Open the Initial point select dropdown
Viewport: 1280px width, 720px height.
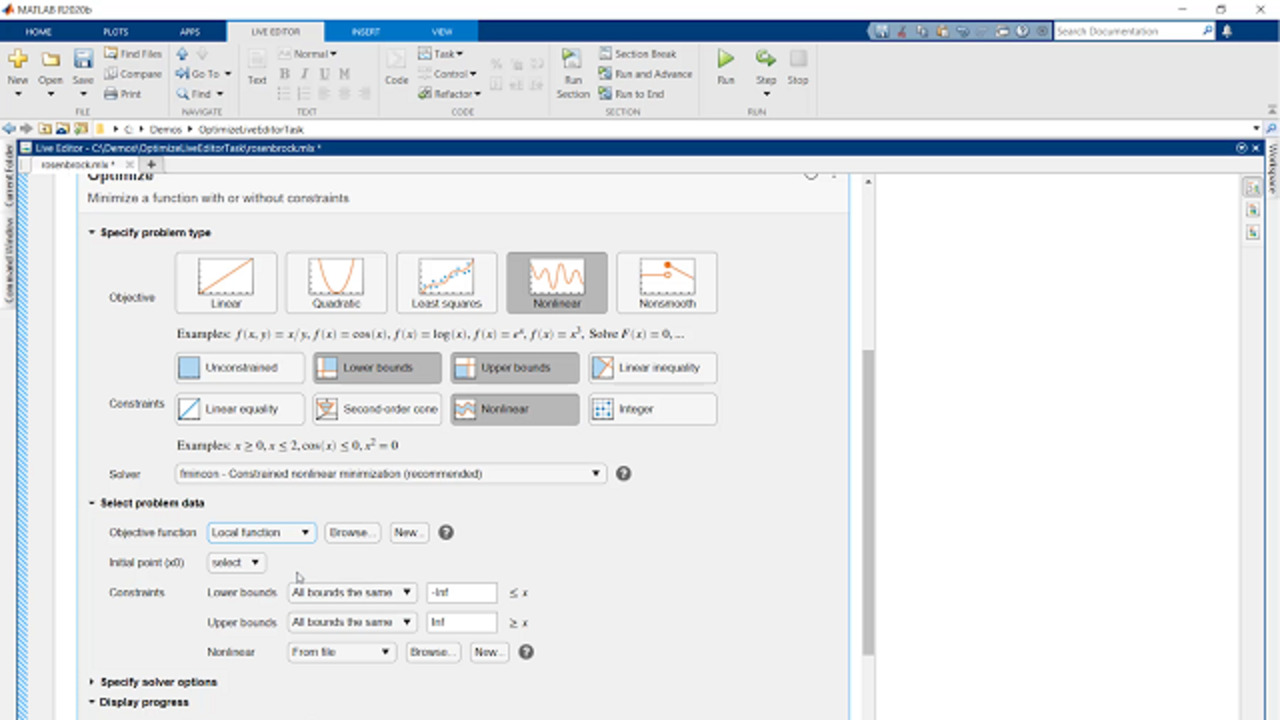236,563
